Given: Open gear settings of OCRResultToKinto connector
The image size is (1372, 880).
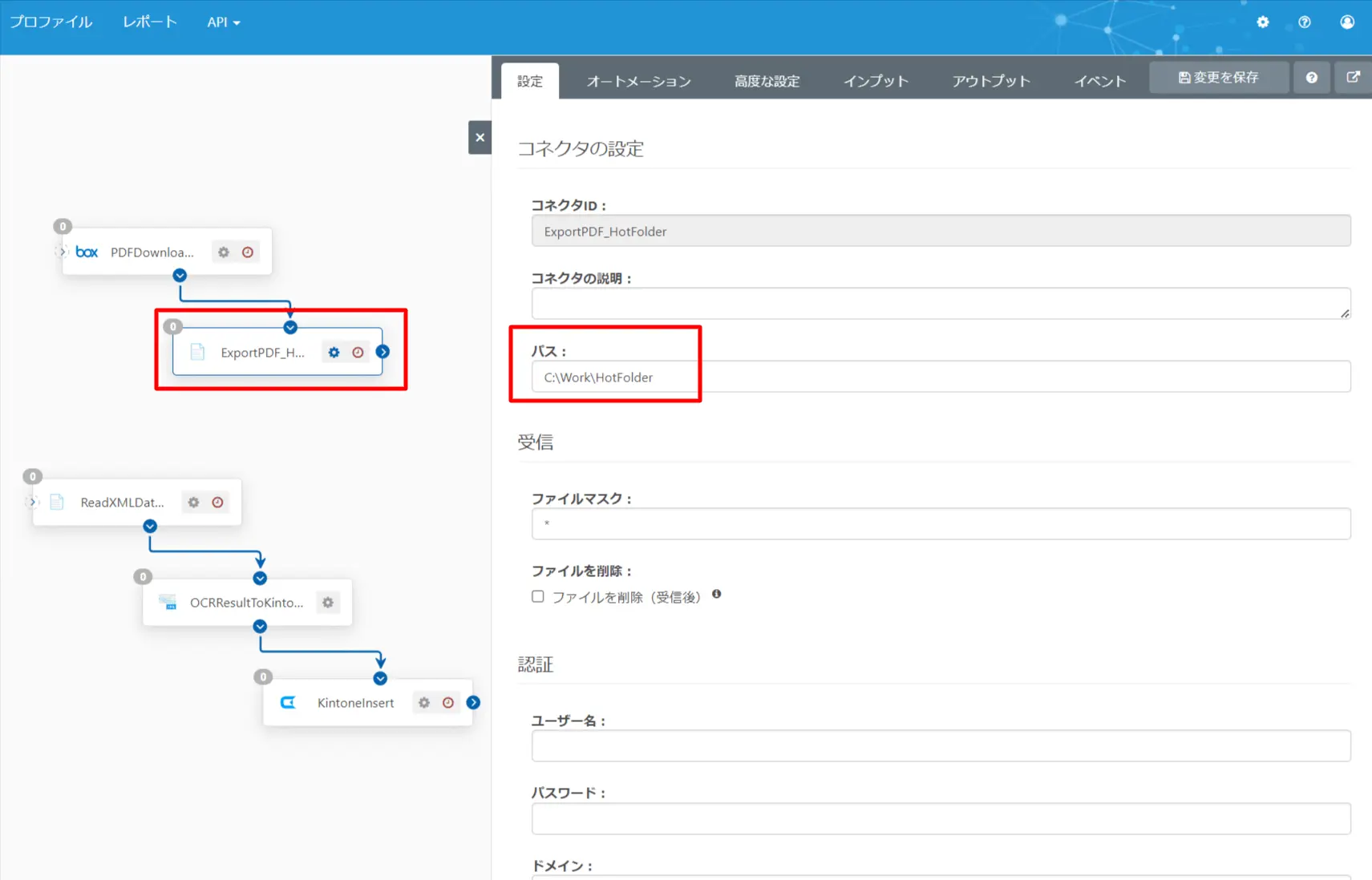Looking at the screenshot, I should [x=328, y=603].
